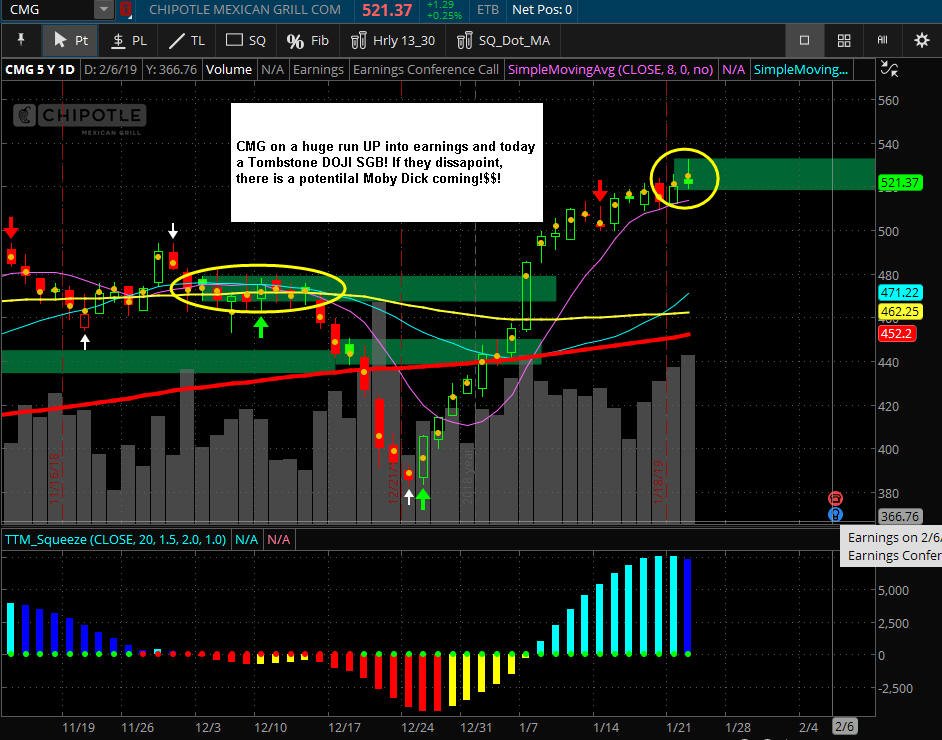The width and height of the screenshot is (942, 740).
Task: Select the Pt pointer tool
Action: [70, 40]
